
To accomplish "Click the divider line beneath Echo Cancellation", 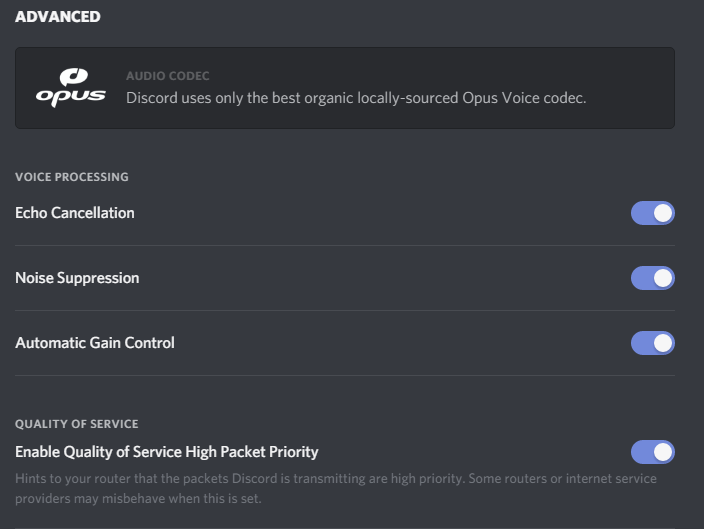I will pyautogui.click(x=345, y=245).
